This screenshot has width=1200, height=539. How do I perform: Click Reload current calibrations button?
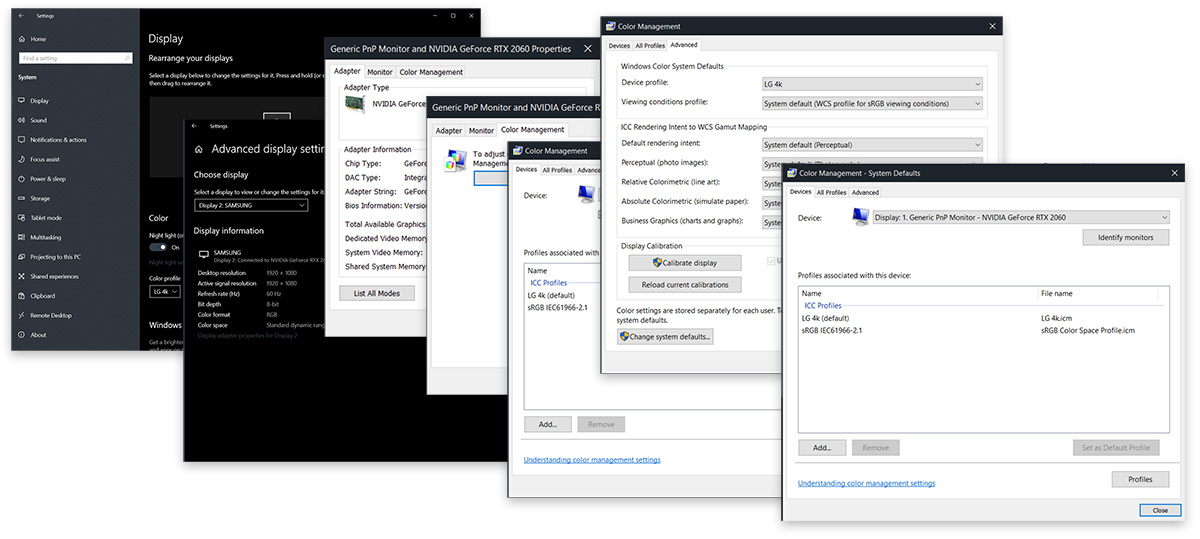(x=685, y=285)
